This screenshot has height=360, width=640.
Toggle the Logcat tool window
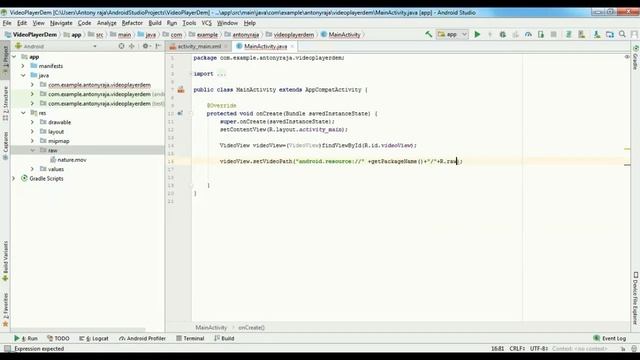coord(94,338)
